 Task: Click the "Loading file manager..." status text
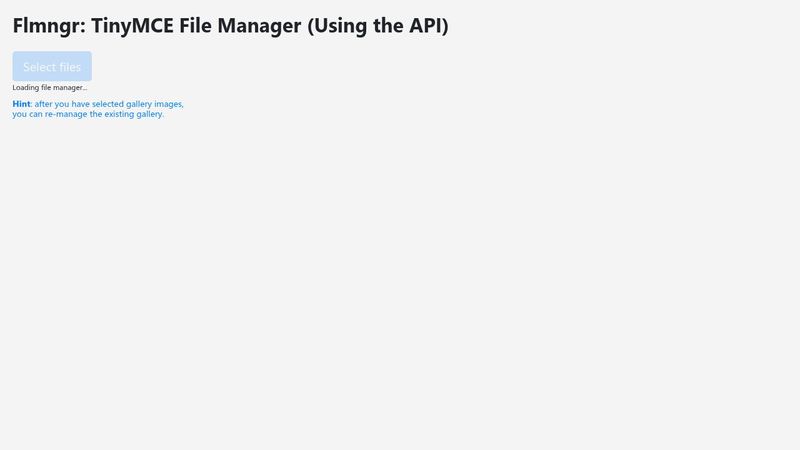(x=50, y=88)
